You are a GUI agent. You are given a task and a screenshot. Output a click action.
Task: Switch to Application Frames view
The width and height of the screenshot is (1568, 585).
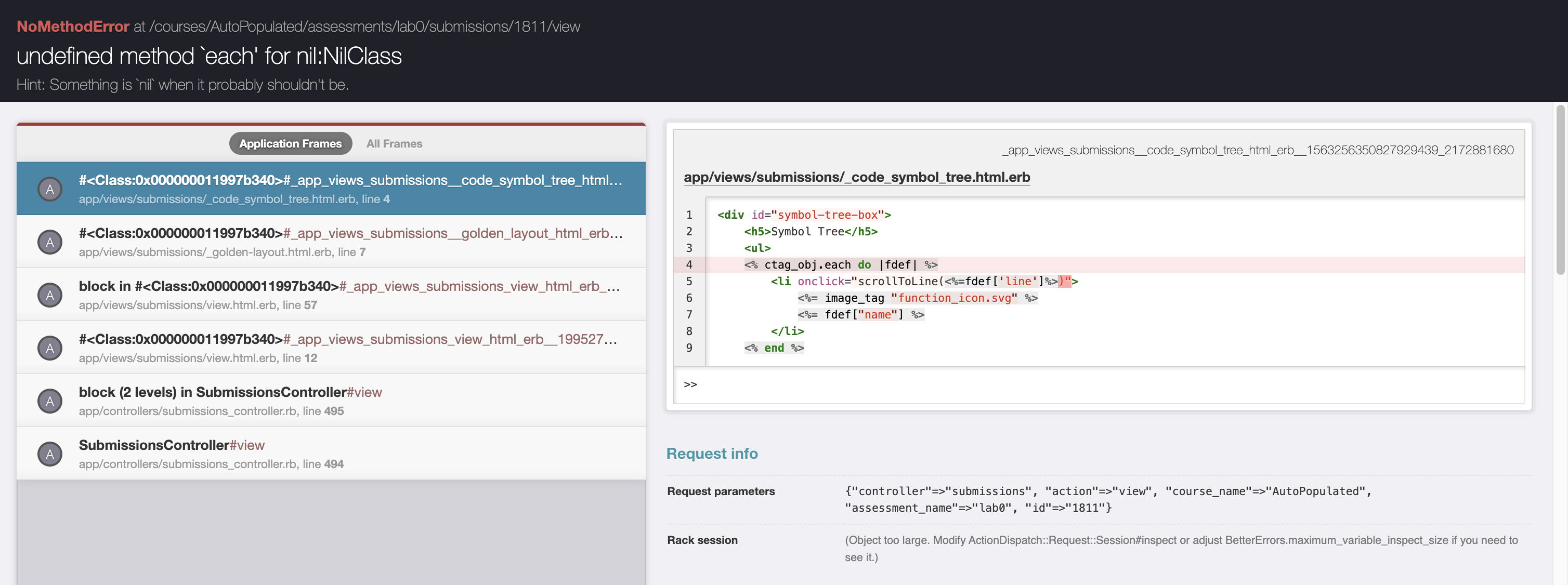[x=290, y=143]
